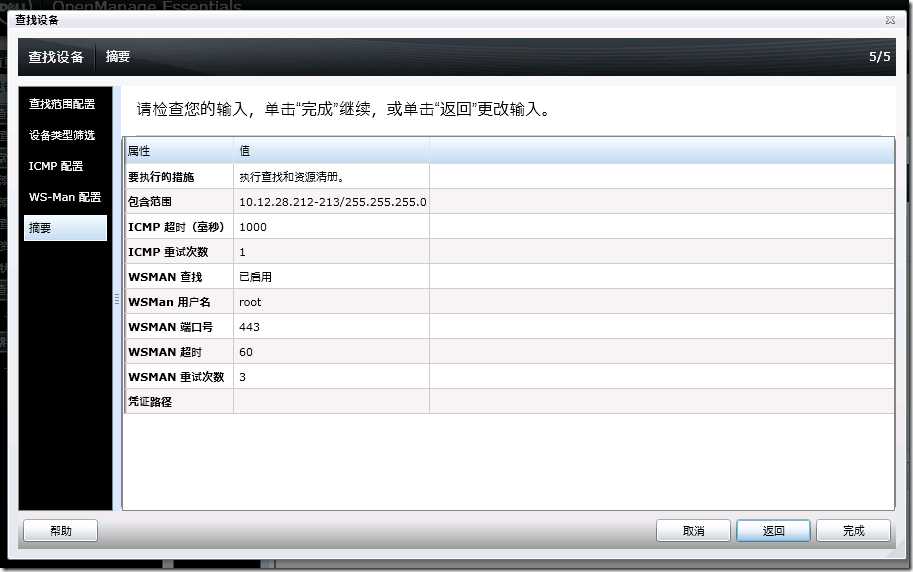Select the 要执行的措施 row label
This screenshot has width=913, height=572.
click(x=161, y=176)
